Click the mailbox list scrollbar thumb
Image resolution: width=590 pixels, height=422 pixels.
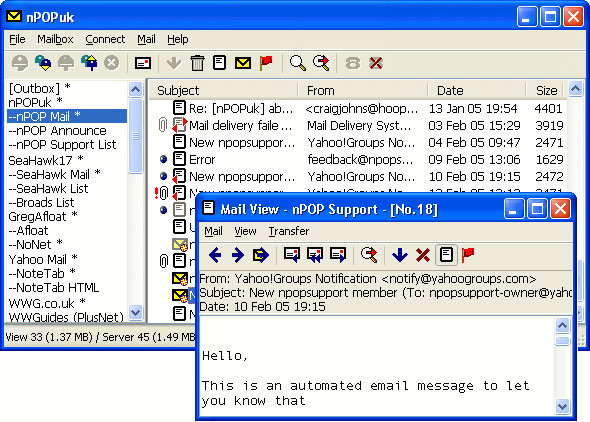[x=135, y=135]
